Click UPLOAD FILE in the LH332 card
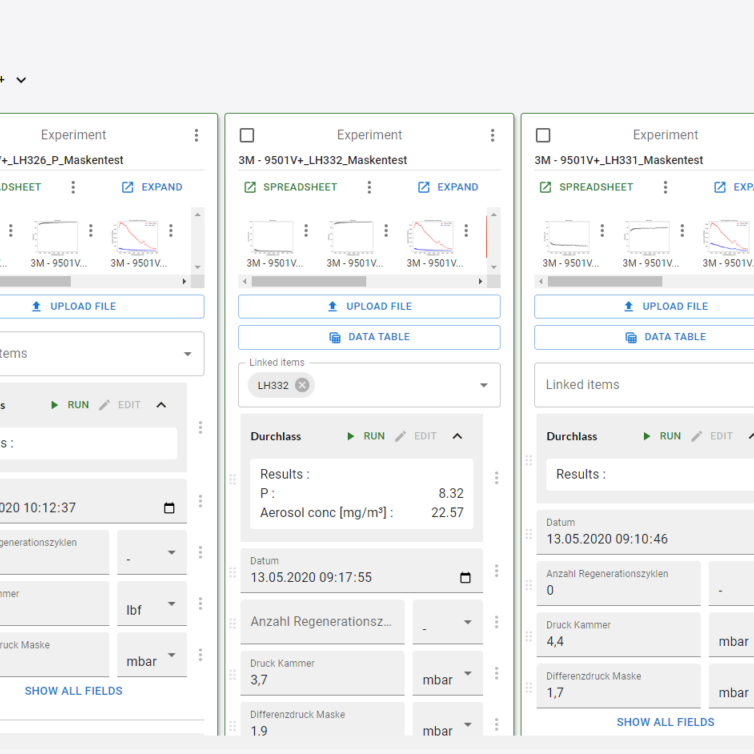This screenshot has height=754, width=754. (369, 306)
